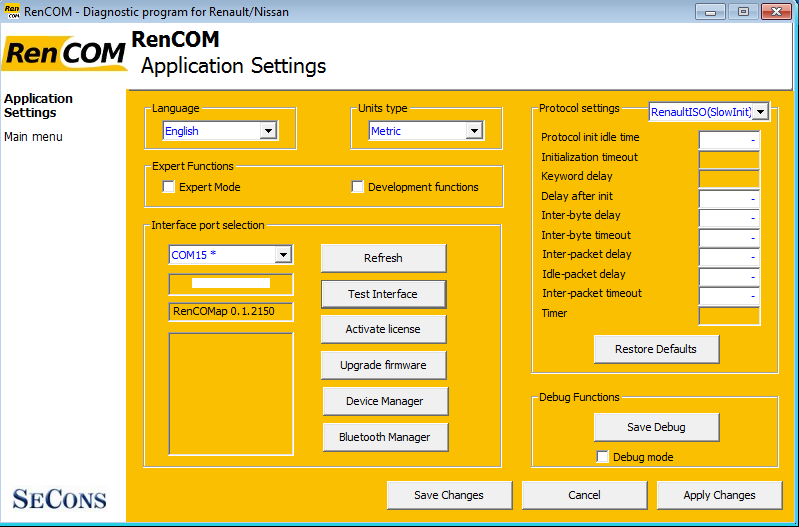Click the RenCOMap 0.1.2150 version field
This screenshot has width=799, height=527.
coord(231,311)
